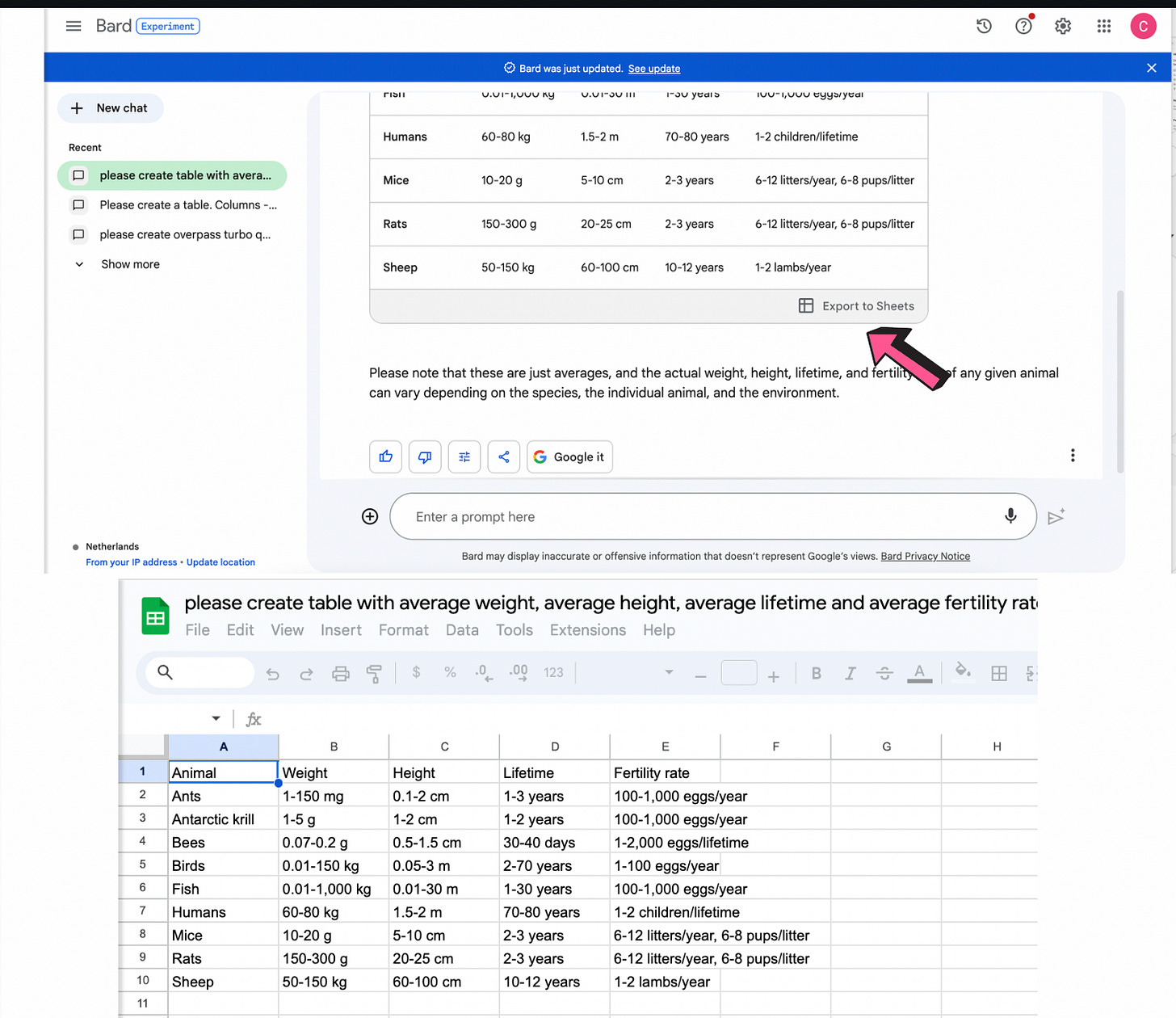Decrease decimal places icon
This screenshot has height=1018, width=1176.
[x=484, y=673]
